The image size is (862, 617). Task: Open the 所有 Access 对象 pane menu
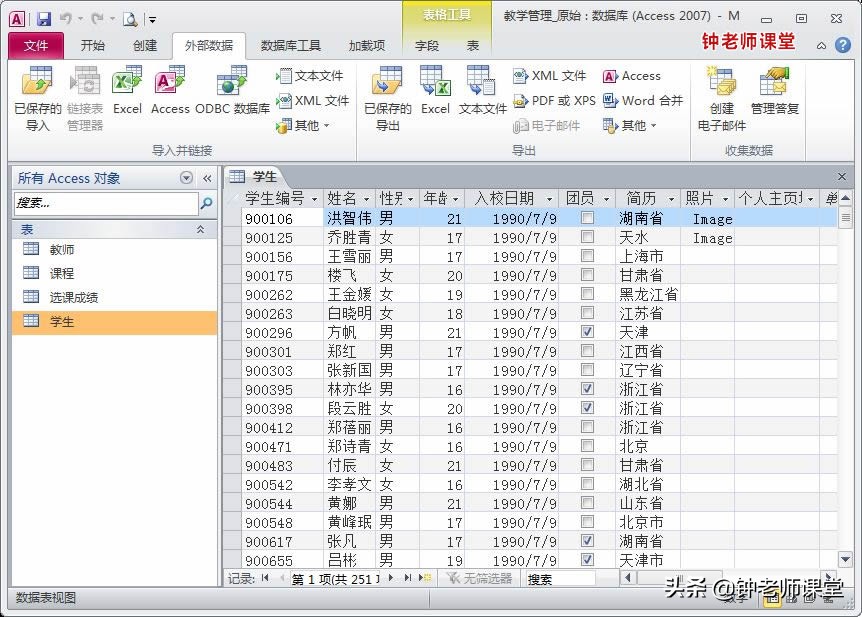pos(186,177)
